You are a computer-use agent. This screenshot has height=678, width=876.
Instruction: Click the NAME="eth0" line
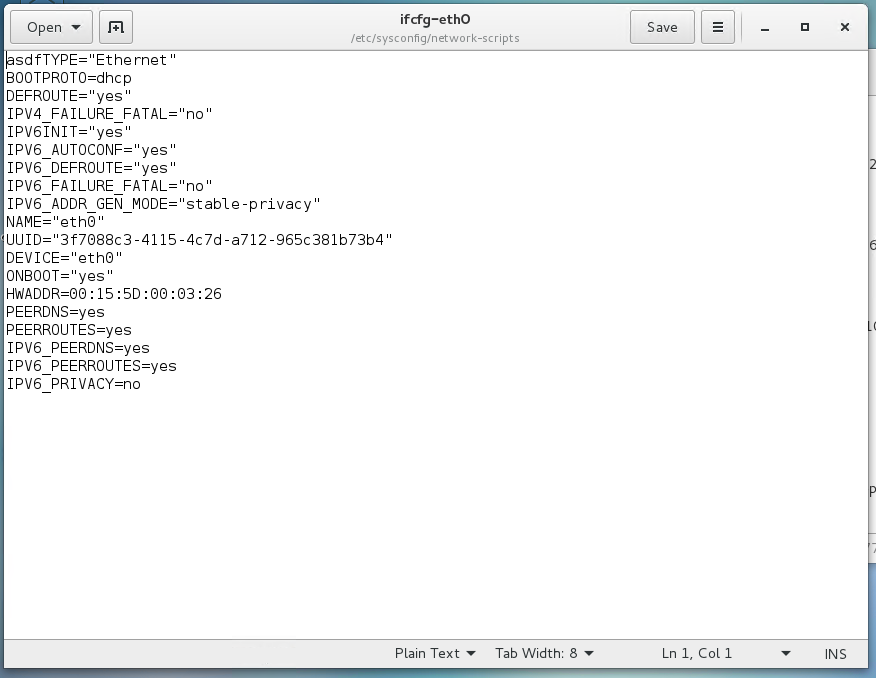pyautogui.click(x=55, y=222)
